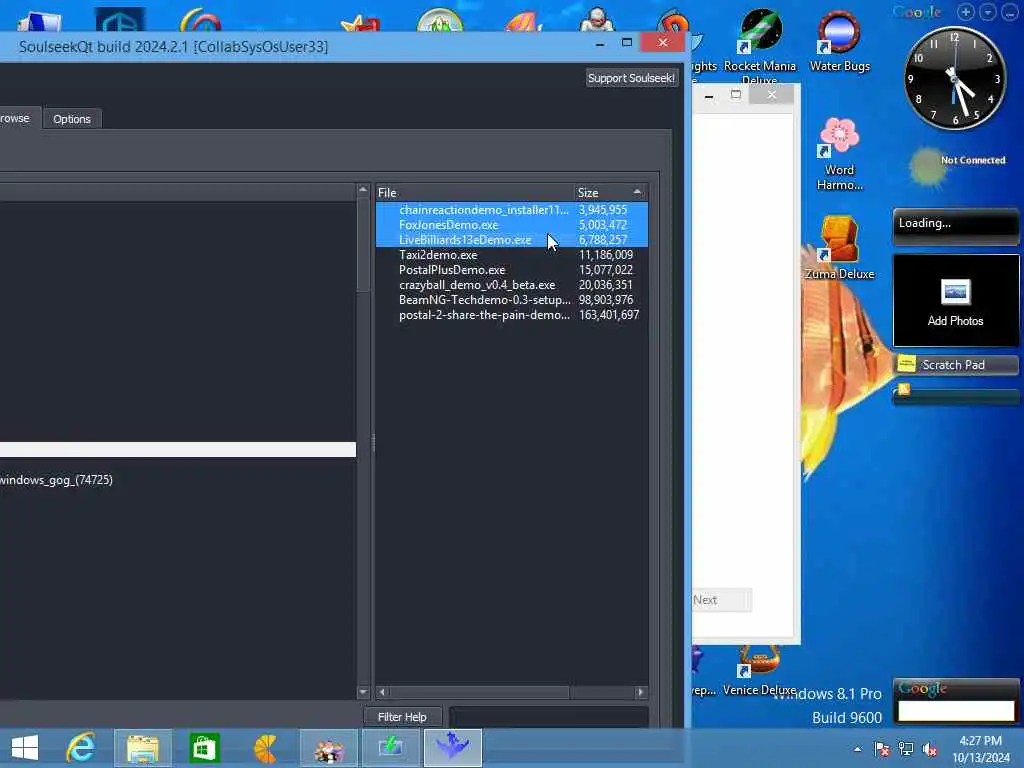The image size is (1024, 768).
Task: Click the network tray icon
Action: (x=906, y=749)
